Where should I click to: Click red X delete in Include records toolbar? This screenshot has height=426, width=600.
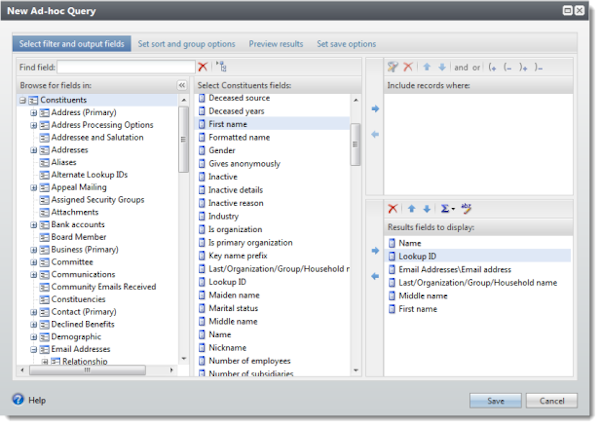click(408, 67)
